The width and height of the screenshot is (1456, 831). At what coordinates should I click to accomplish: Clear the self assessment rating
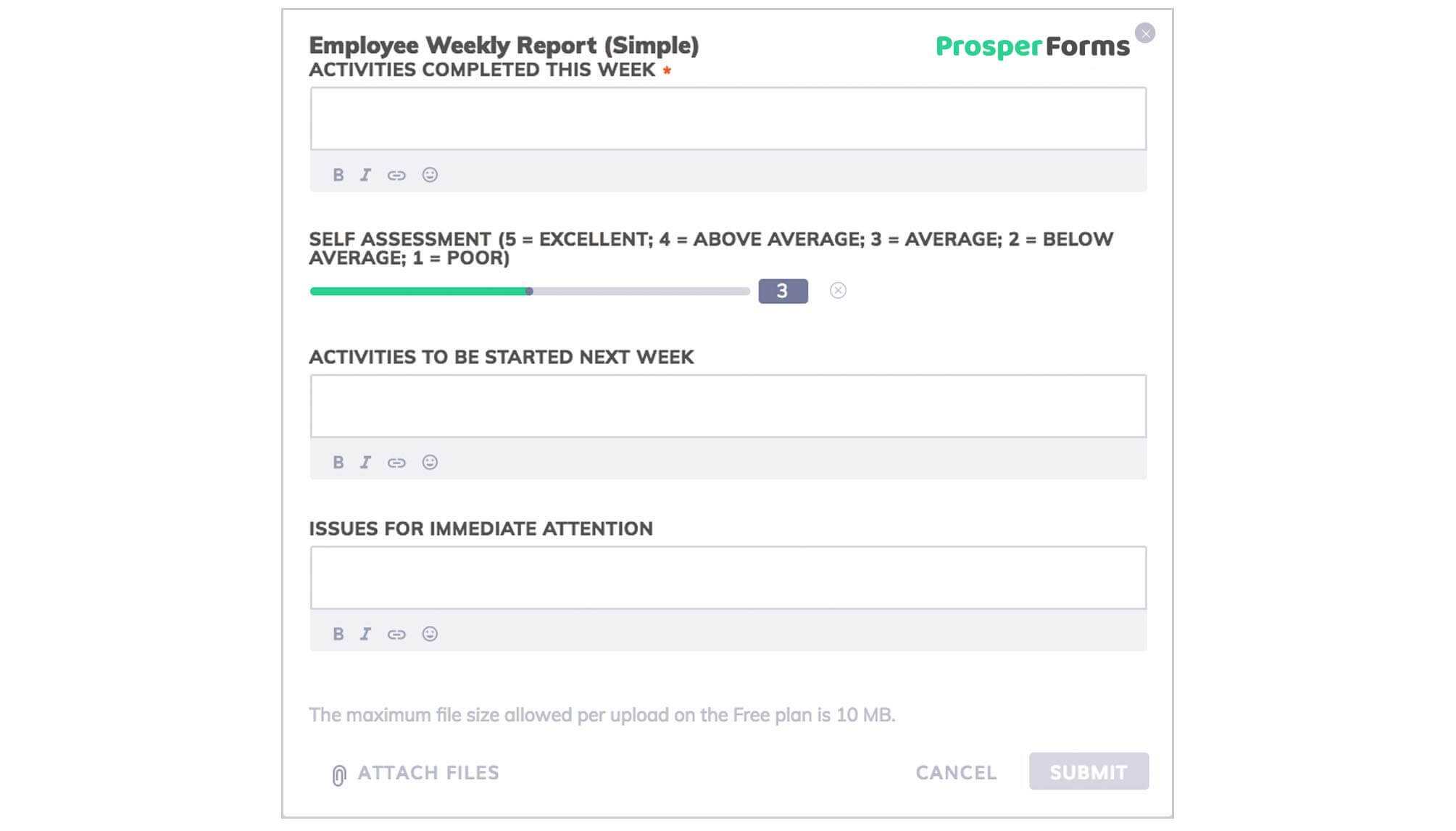click(x=837, y=290)
